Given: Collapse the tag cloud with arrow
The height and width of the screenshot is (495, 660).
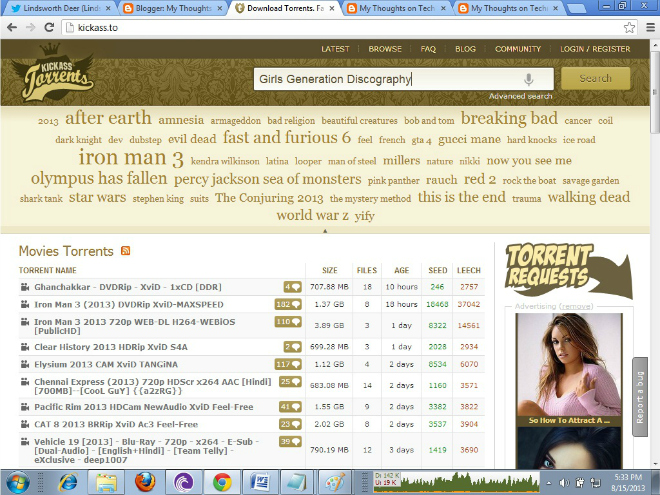Looking at the screenshot, I should [x=325, y=231].
